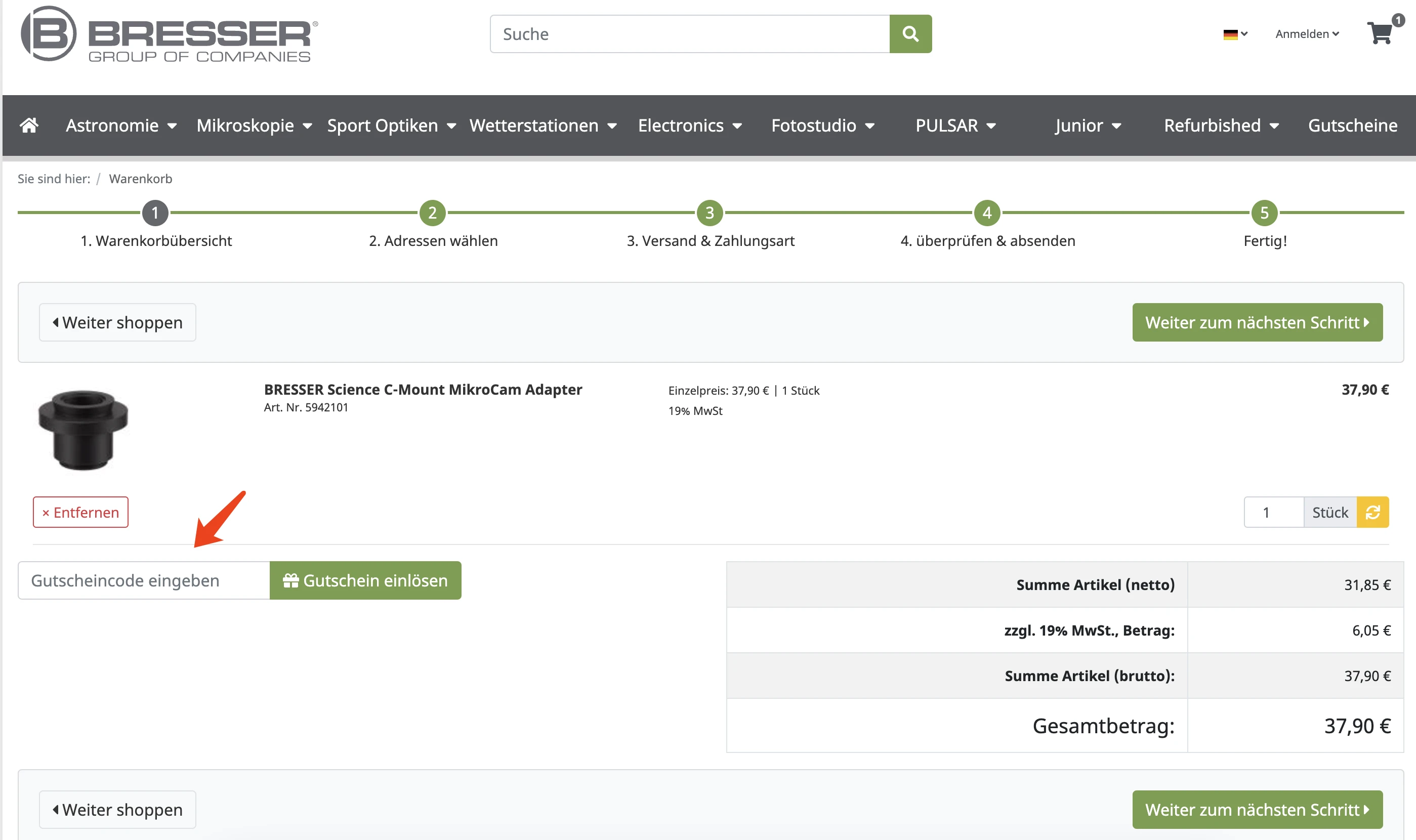Image resolution: width=1416 pixels, height=840 pixels.
Task: Expand the Sport Optiken menu
Action: coord(392,125)
